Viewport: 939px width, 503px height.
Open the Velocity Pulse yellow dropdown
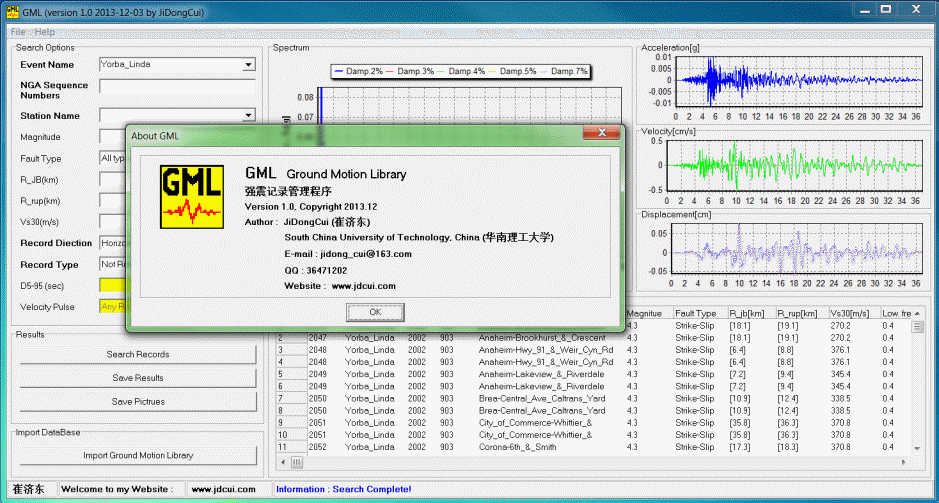tap(113, 307)
